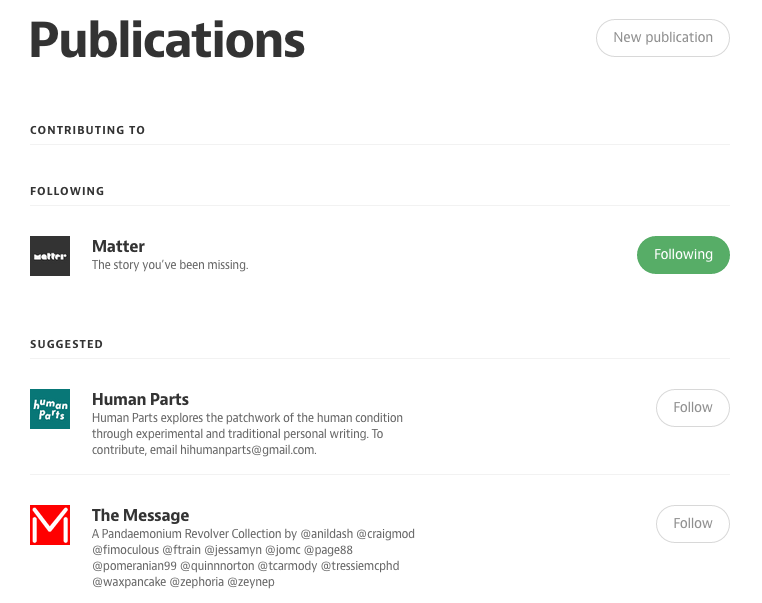Select the Contributing To section header
The image size is (762, 603).
[87, 130]
